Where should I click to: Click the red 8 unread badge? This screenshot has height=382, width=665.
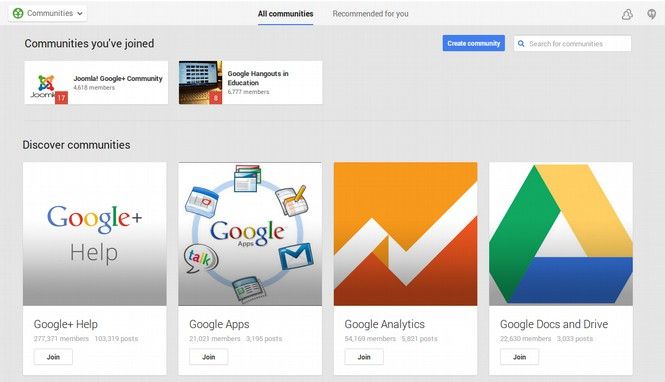(x=215, y=98)
